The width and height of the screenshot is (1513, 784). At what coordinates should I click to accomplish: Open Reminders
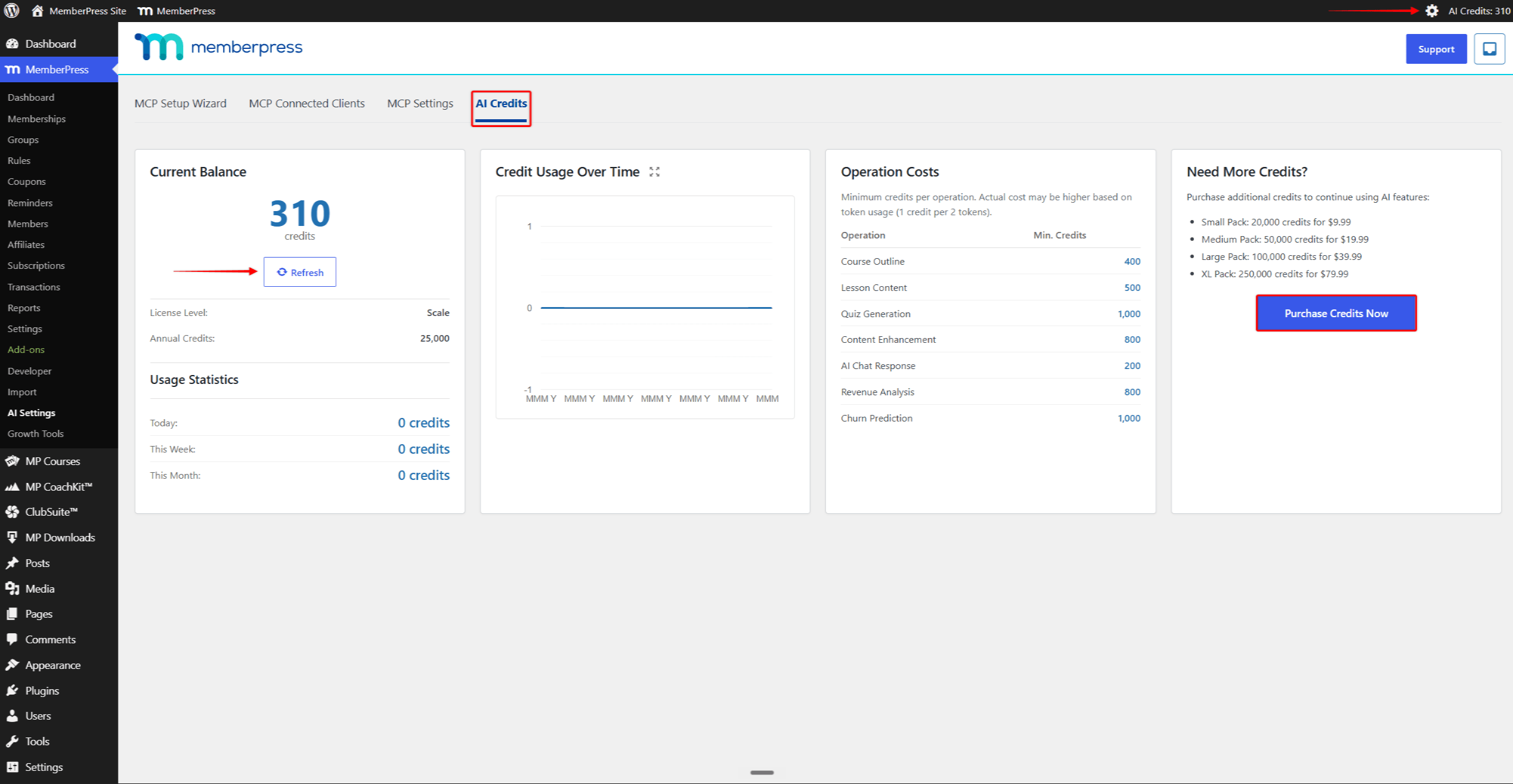coord(30,203)
